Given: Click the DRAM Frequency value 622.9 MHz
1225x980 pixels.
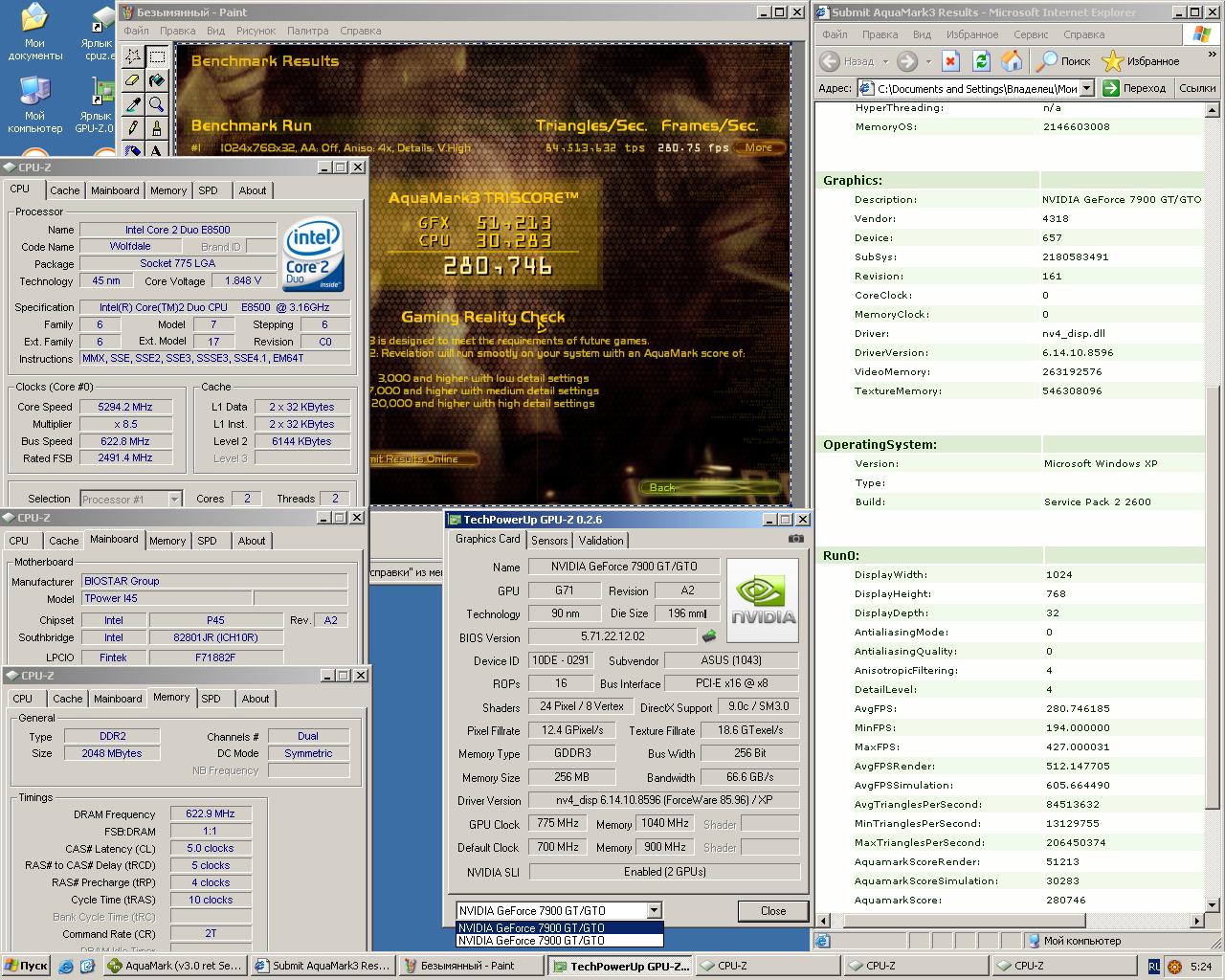Looking at the screenshot, I should pos(211,813).
